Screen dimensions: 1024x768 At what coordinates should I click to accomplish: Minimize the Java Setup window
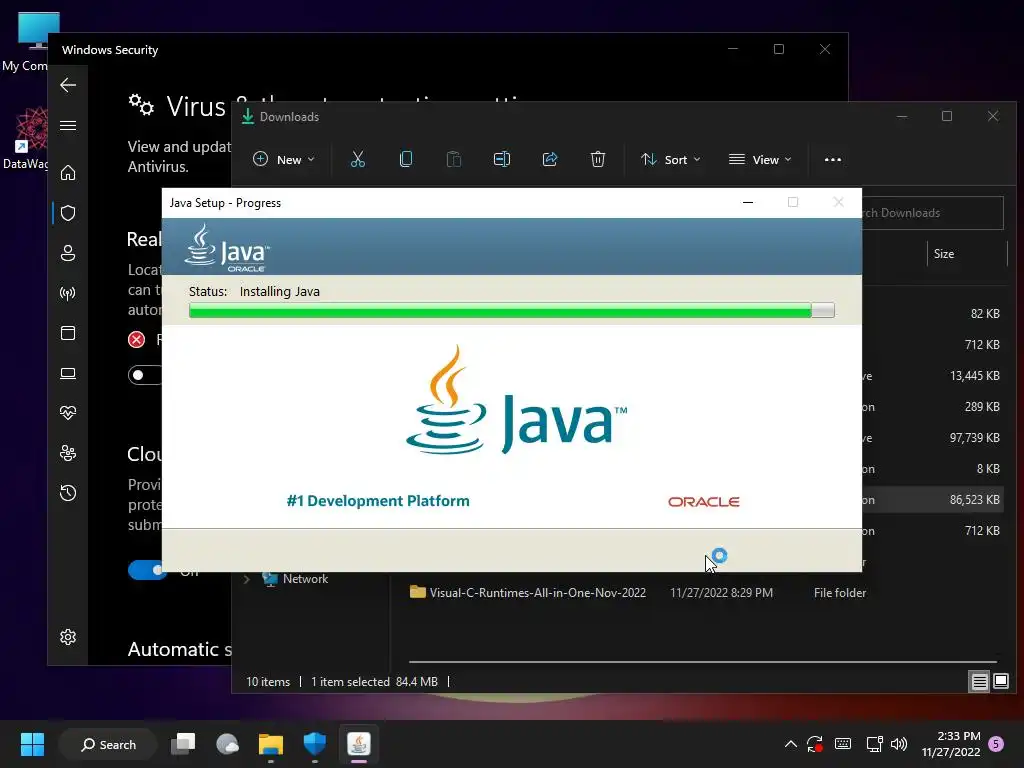tap(748, 202)
